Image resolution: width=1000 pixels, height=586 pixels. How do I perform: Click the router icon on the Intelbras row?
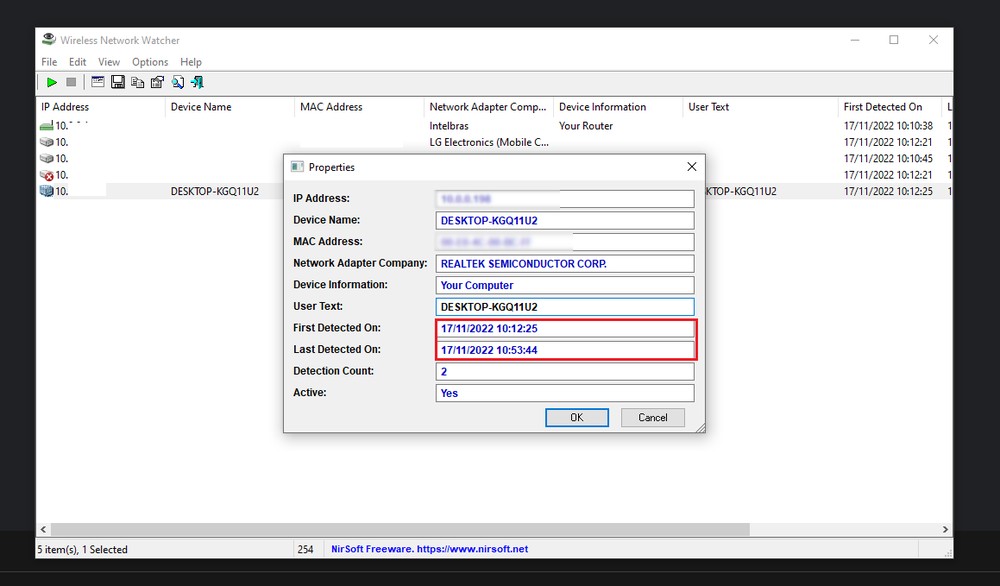pyautogui.click(x=46, y=125)
